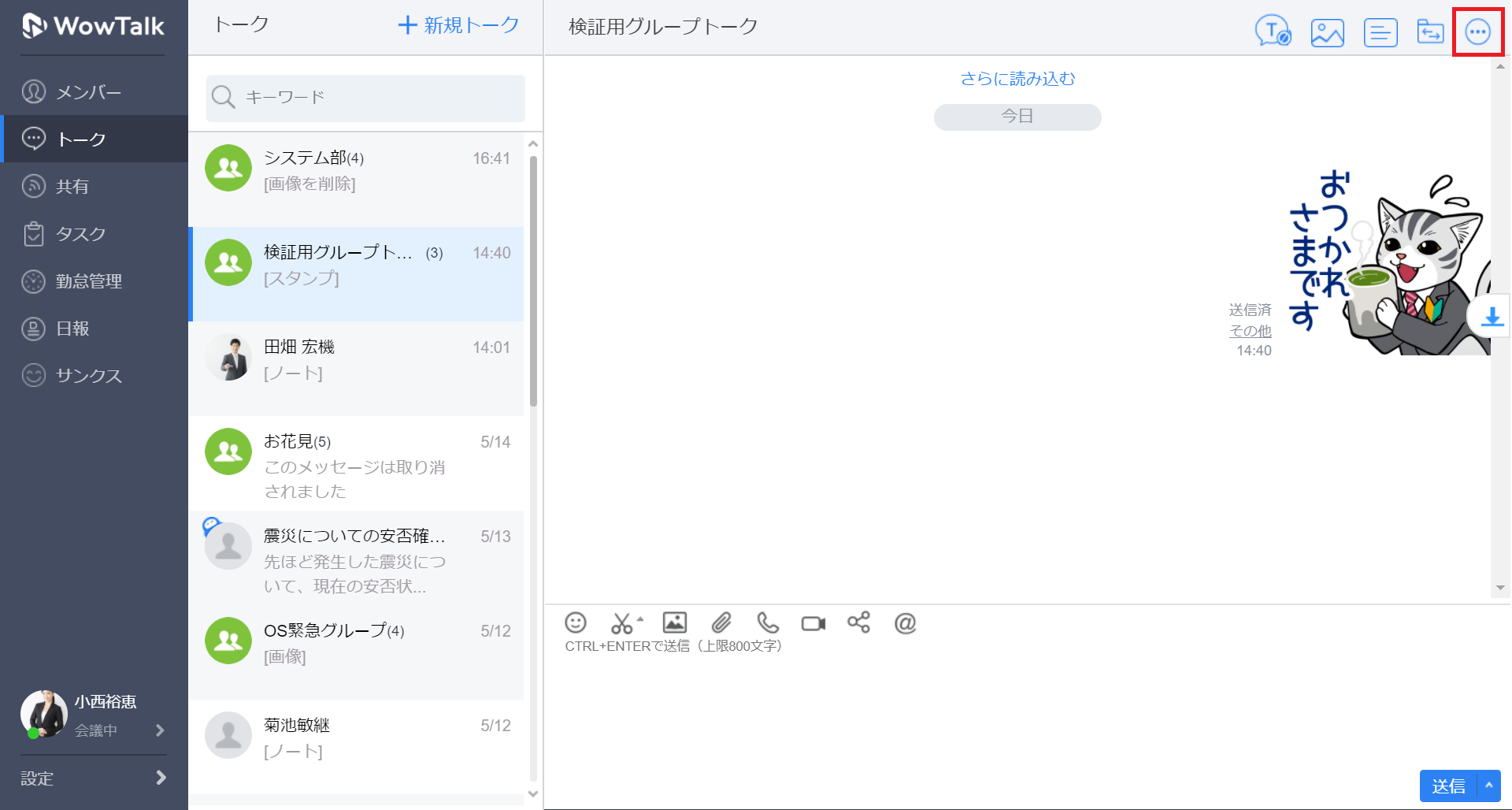
Task: Click the OS緊急グループ group avatar icon
Action: tap(228, 641)
